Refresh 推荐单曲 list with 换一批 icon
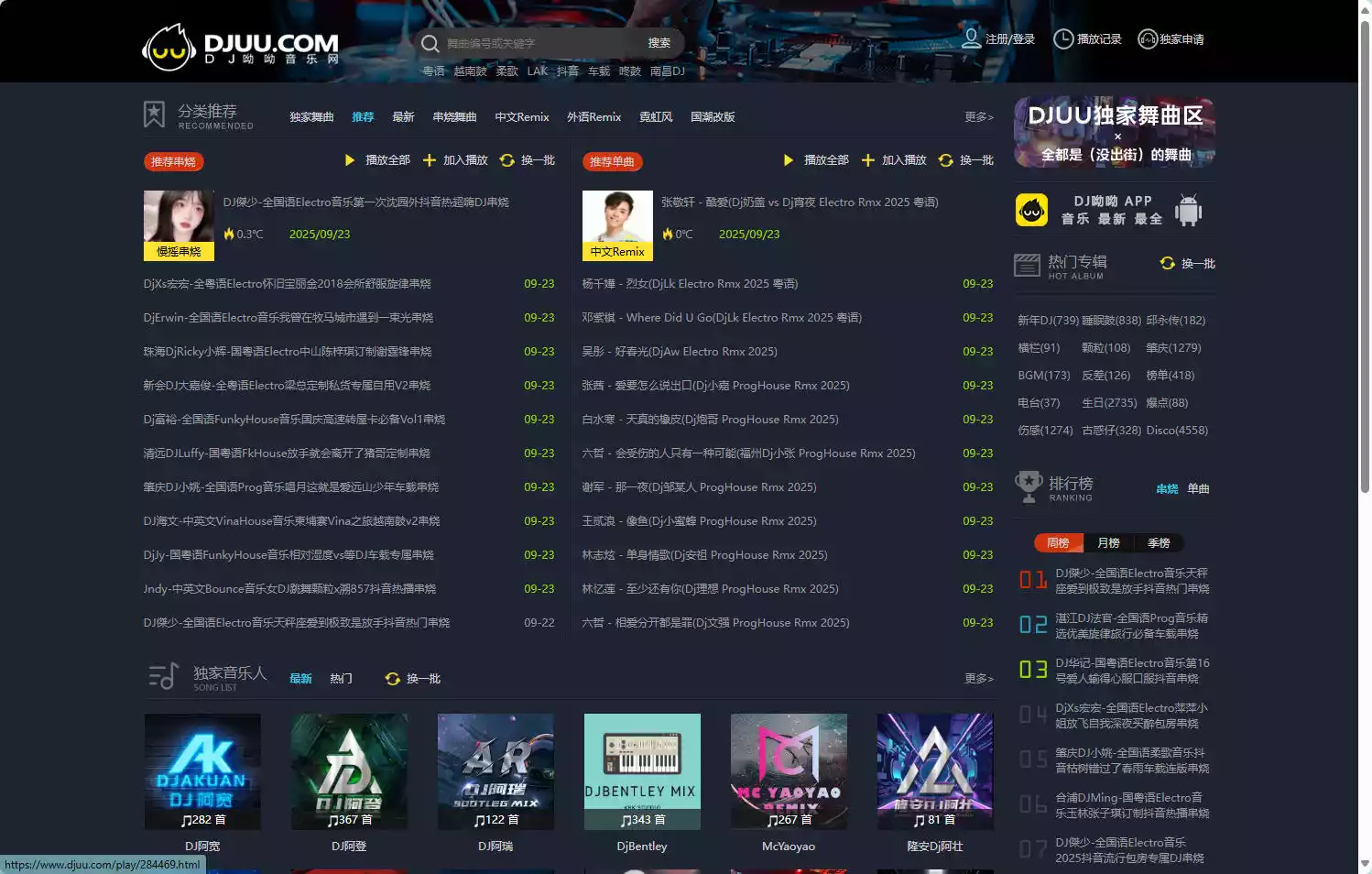 pos(945,160)
